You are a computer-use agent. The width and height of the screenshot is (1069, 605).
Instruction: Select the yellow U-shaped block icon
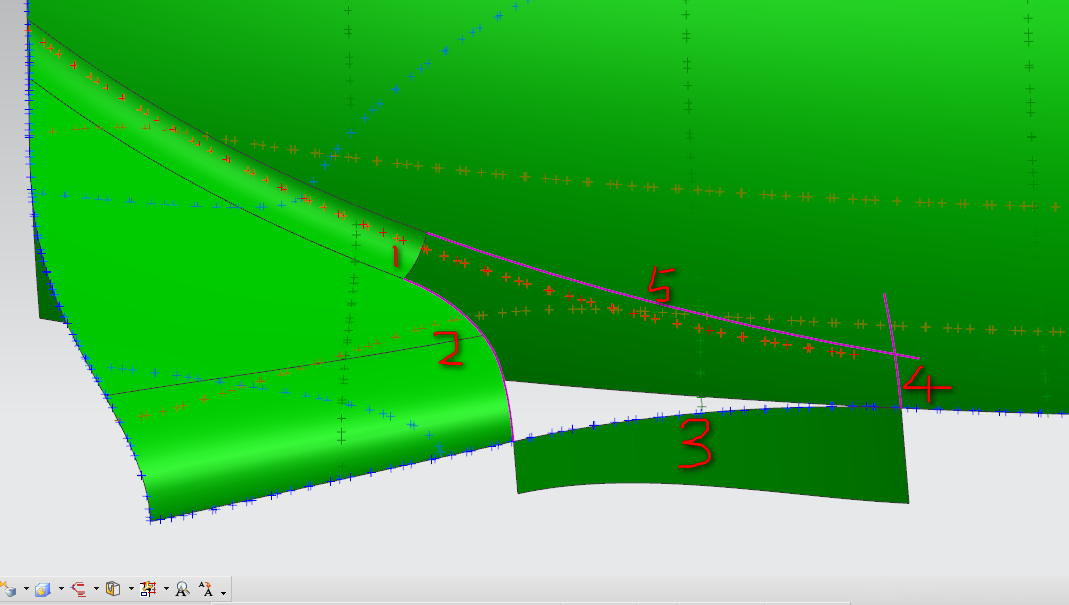point(113,589)
